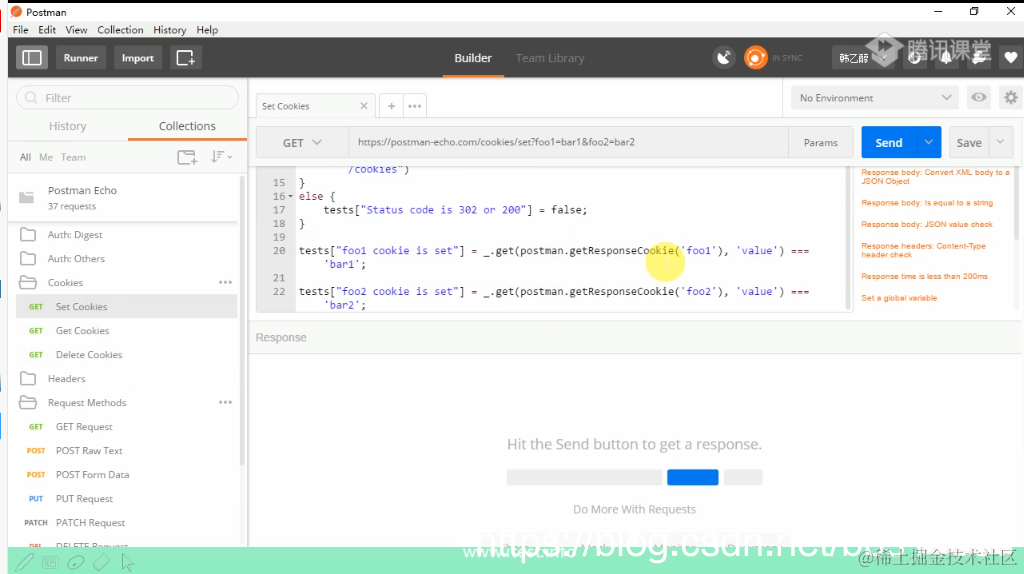Click the Import button
The width and height of the screenshot is (1024, 574).
pyautogui.click(x=138, y=57)
